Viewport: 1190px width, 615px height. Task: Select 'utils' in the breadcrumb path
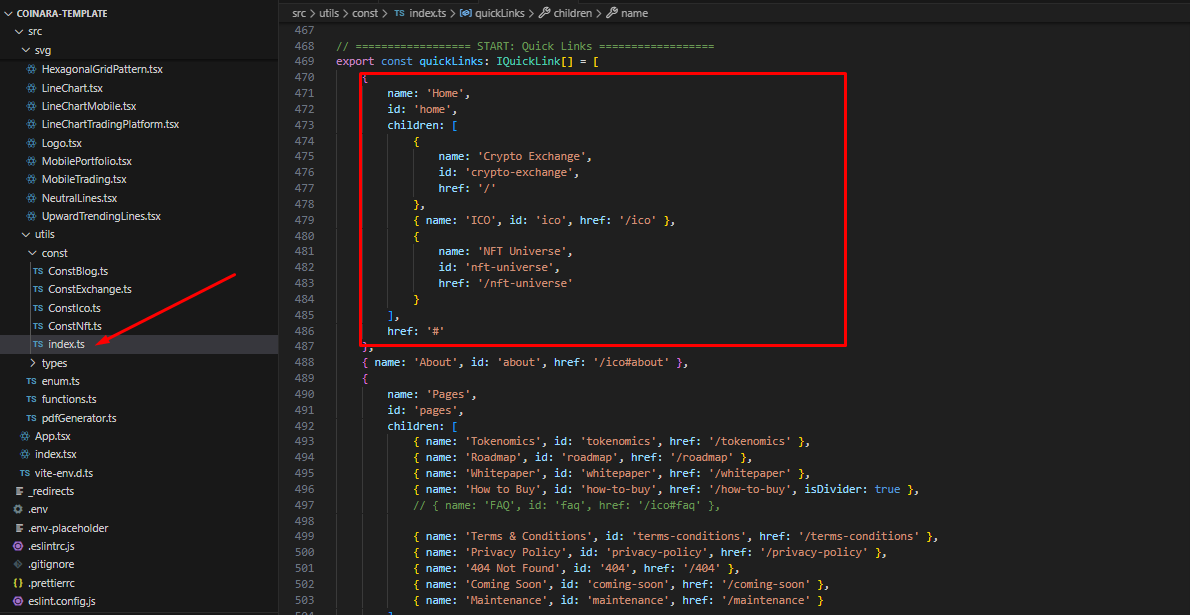329,14
